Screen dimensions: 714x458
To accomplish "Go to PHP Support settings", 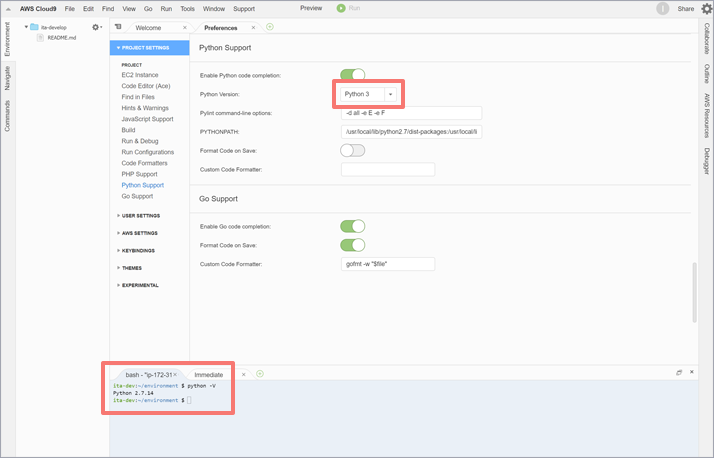I will pyautogui.click(x=139, y=174).
